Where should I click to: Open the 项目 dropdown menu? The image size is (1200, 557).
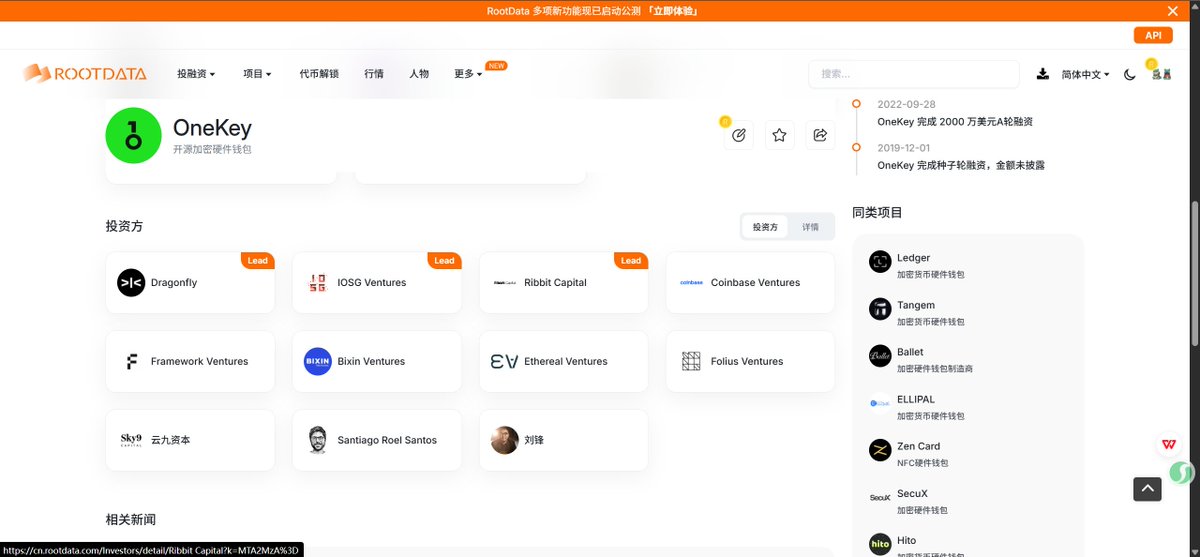point(257,74)
